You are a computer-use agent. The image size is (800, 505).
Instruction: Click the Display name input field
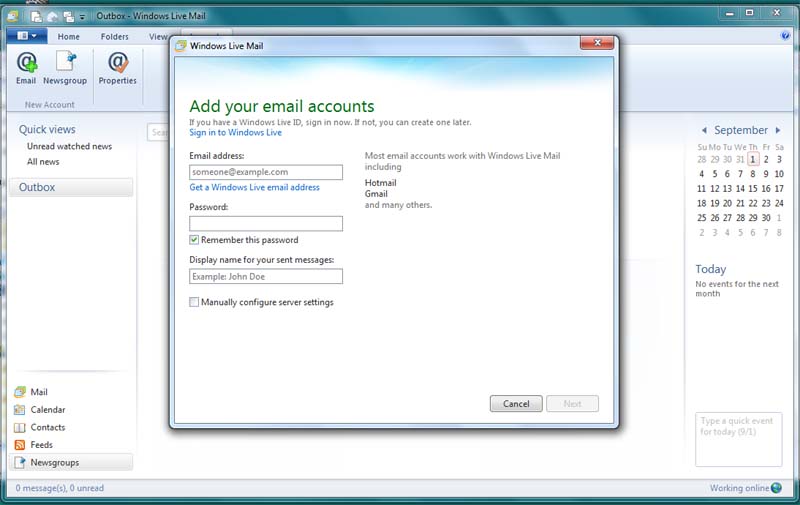[x=266, y=276]
